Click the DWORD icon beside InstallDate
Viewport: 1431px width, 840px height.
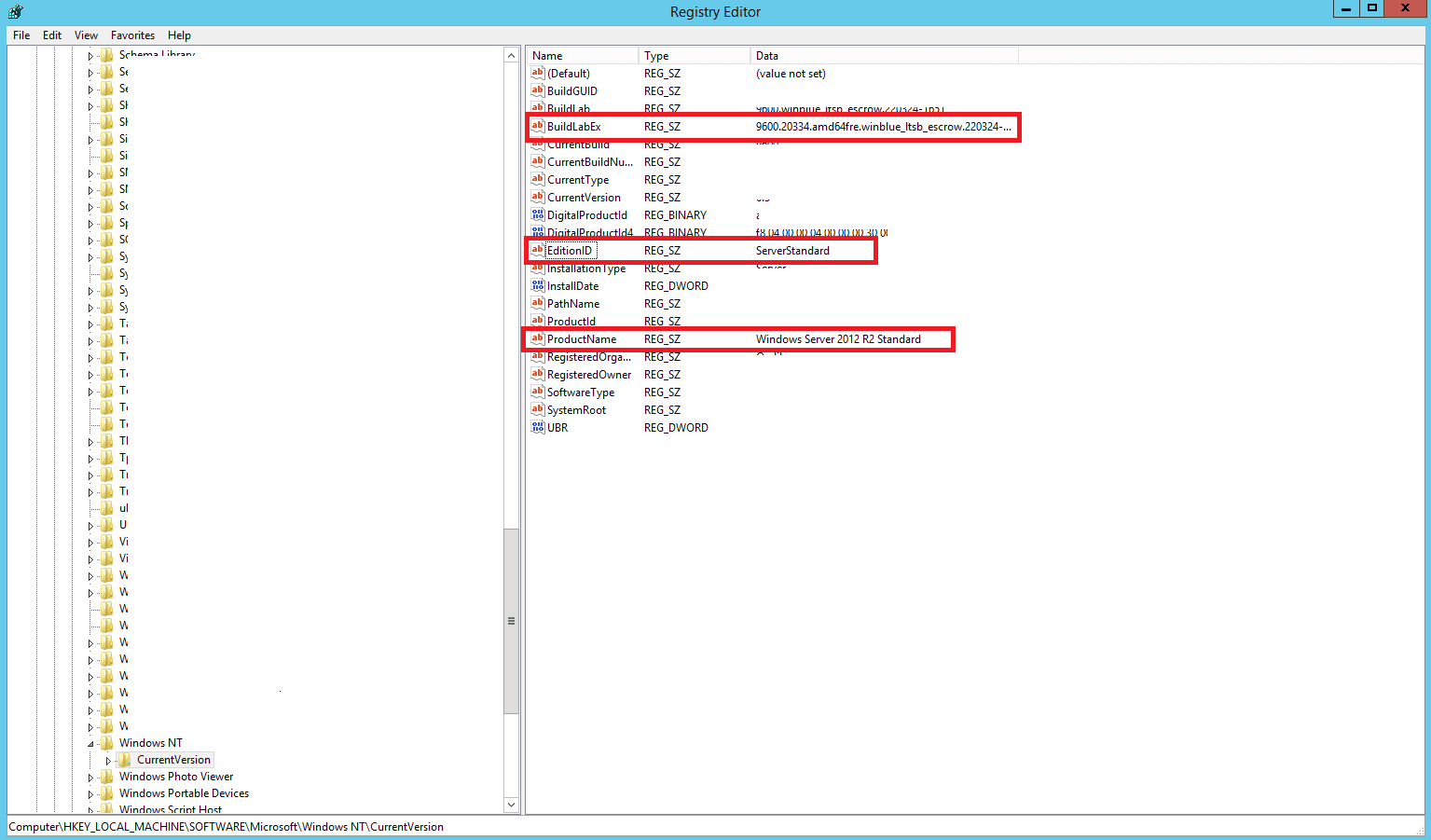538,285
